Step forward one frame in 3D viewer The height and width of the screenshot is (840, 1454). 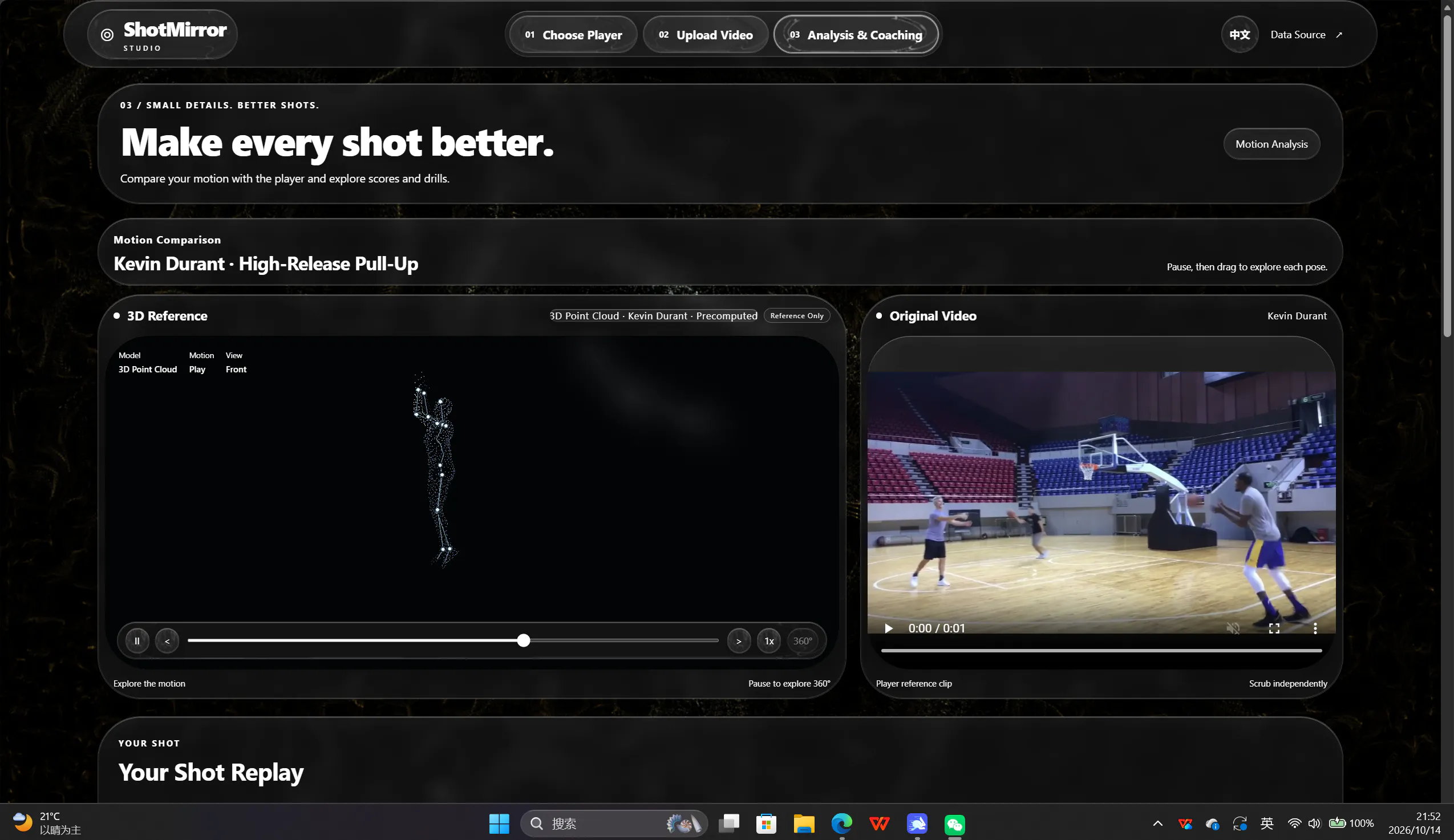click(739, 640)
